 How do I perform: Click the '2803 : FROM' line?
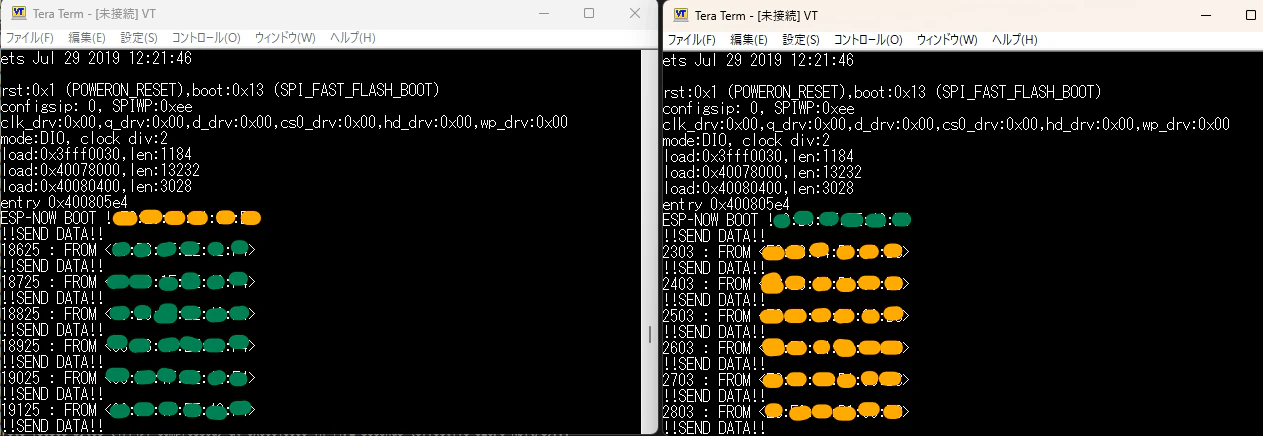point(786,412)
